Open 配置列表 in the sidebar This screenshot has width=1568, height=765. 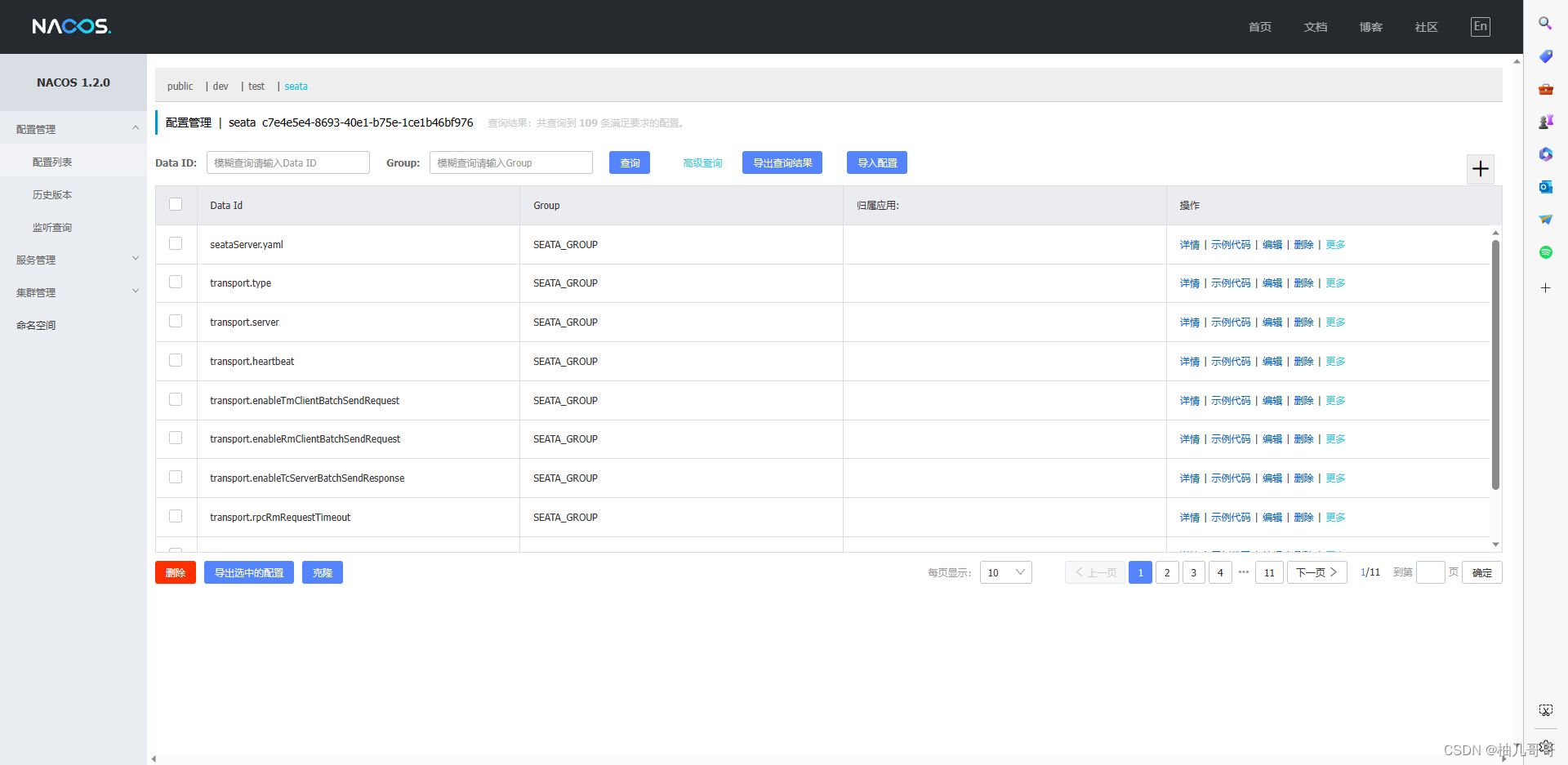click(73, 162)
